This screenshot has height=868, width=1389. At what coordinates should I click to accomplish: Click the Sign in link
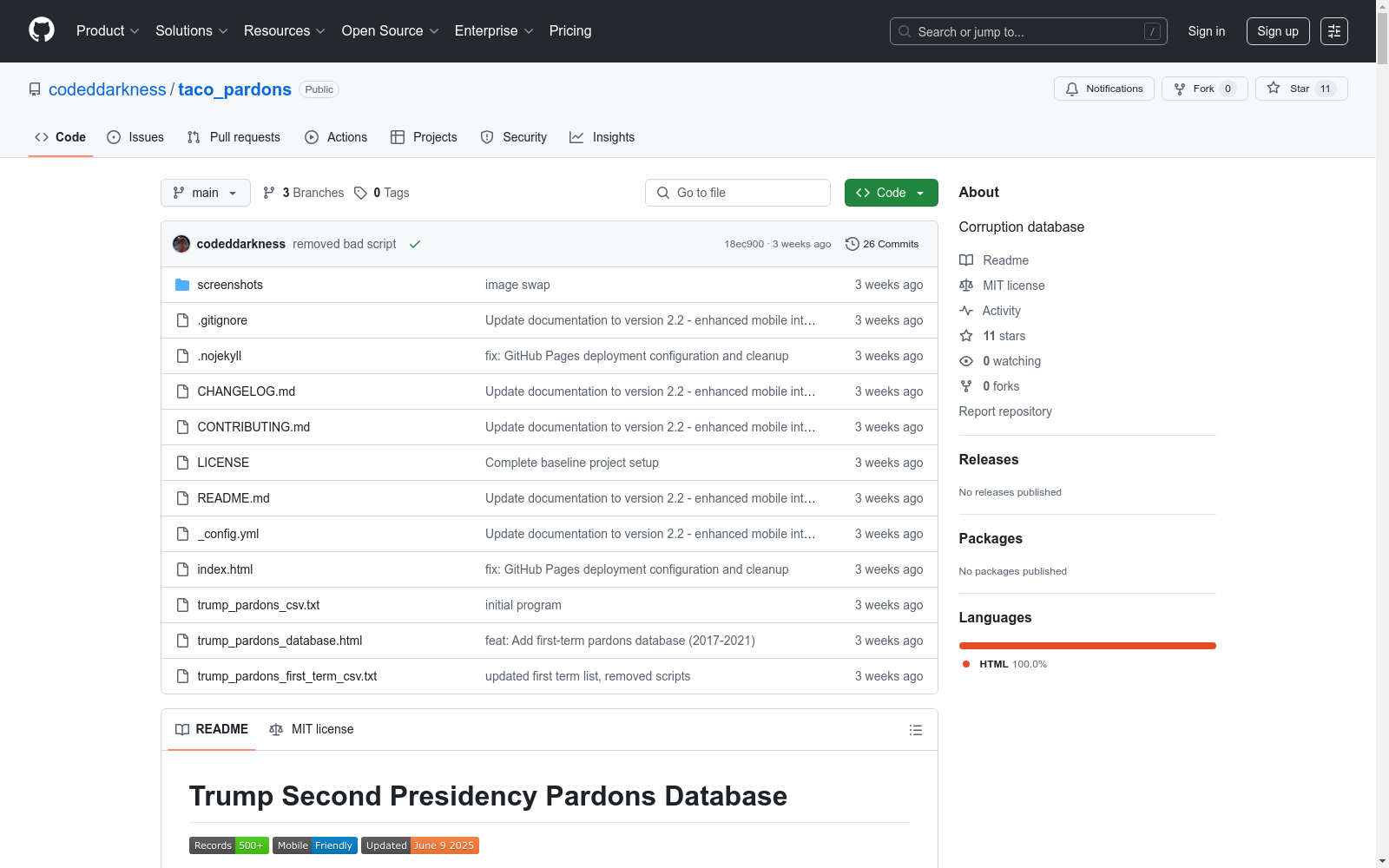[x=1207, y=31]
